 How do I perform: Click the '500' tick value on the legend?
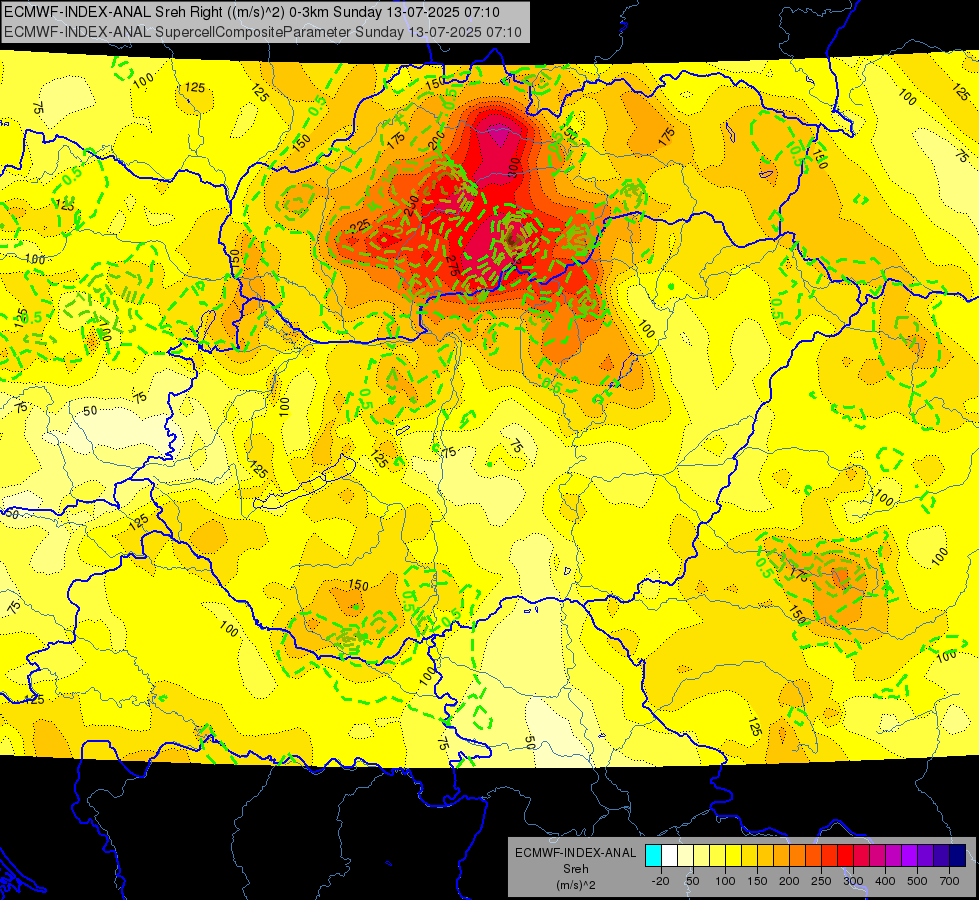click(917, 881)
